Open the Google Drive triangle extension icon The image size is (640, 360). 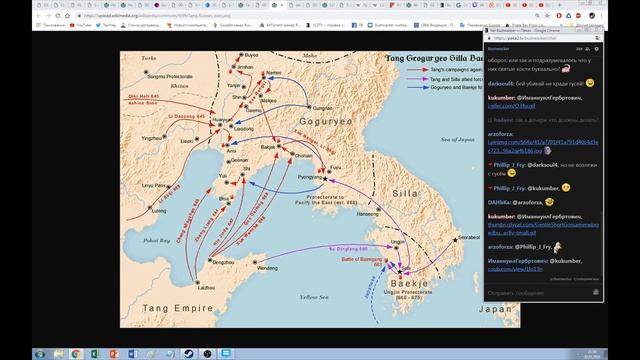[x=569, y=16]
